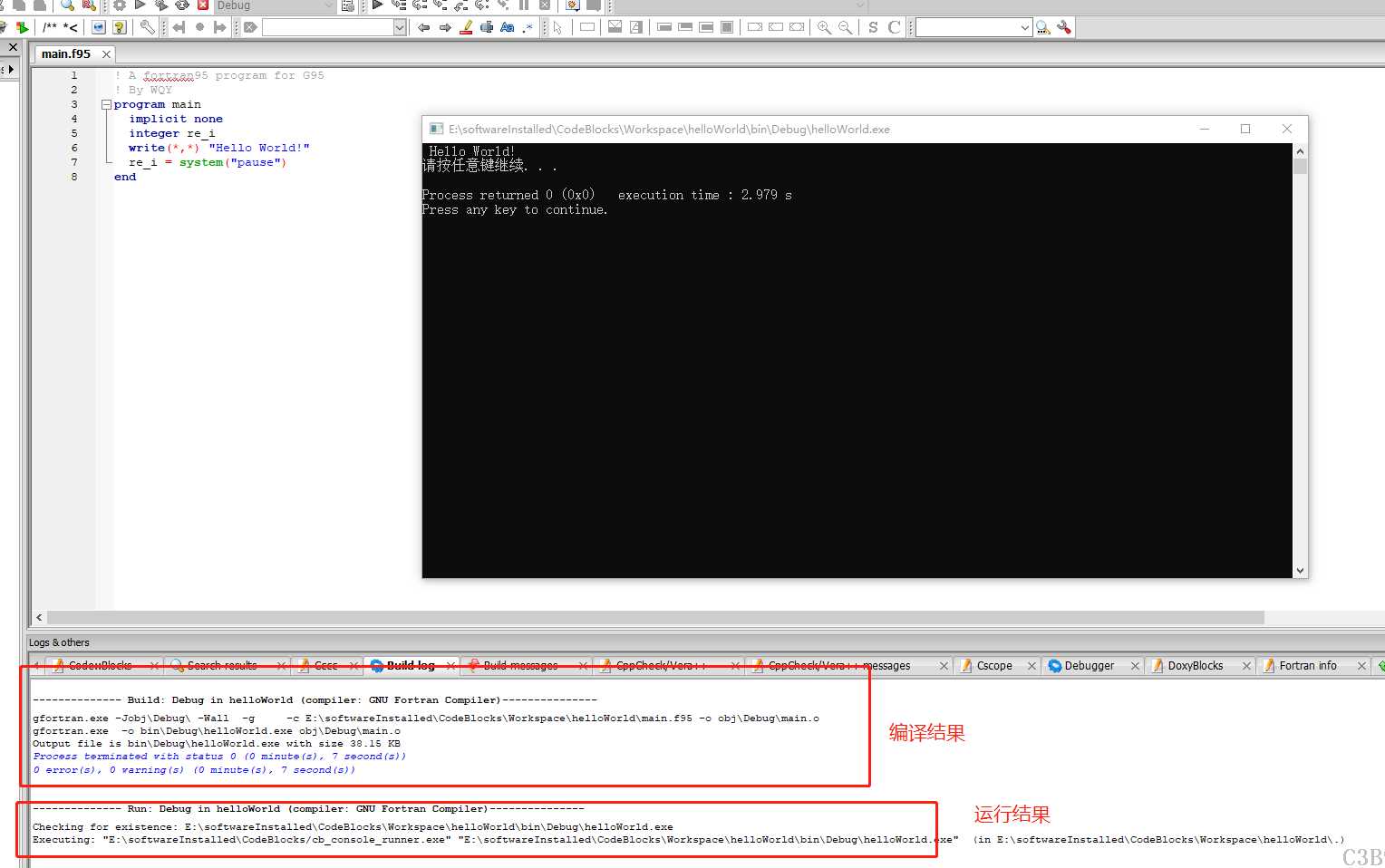Image resolution: width=1385 pixels, height=868 pixels.
Task: Close the main.f95 tab
Action: (106, 54)
